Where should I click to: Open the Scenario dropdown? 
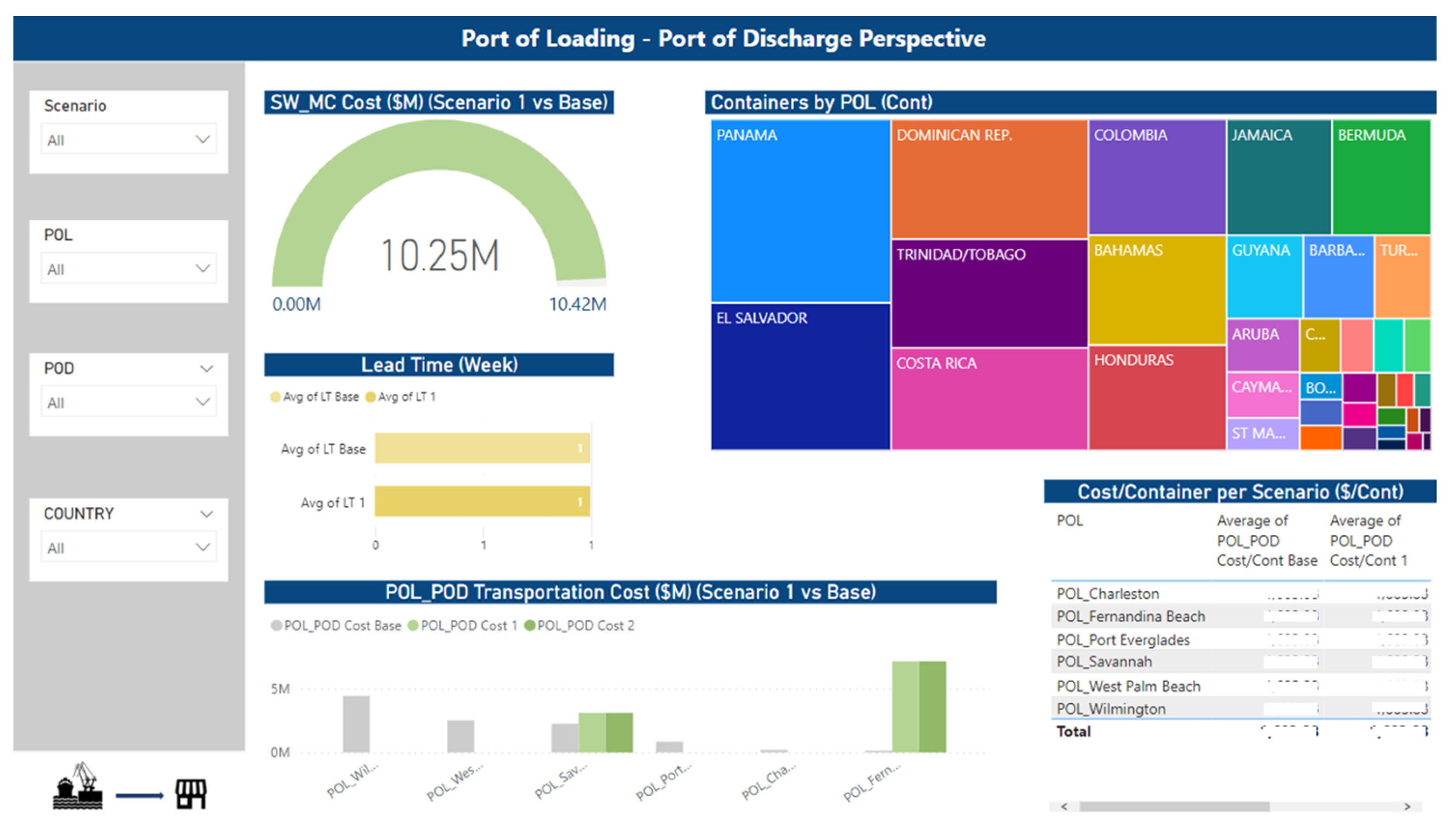click(x=129, y=140)
